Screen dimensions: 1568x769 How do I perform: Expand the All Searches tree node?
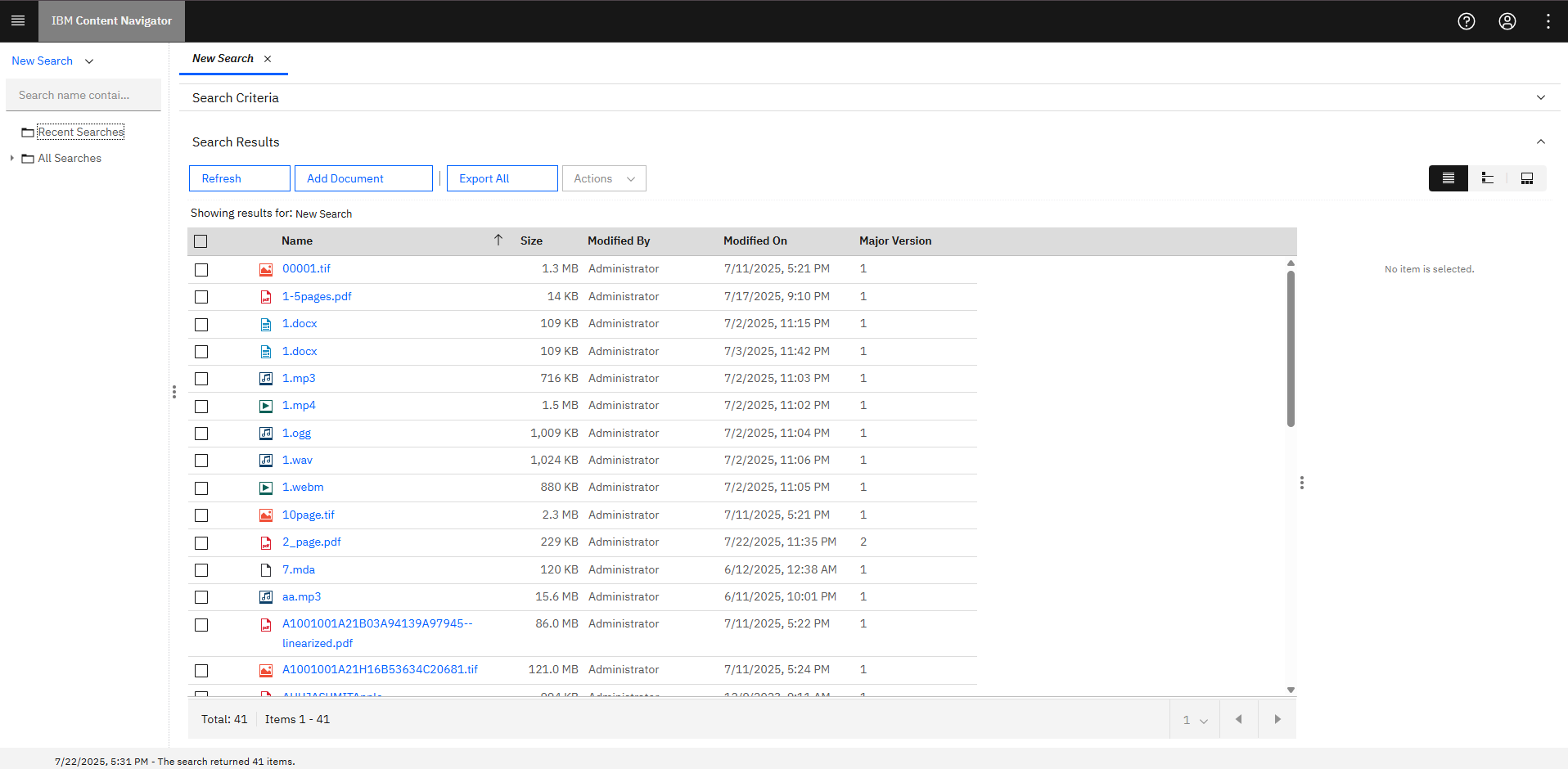point(11,158)
